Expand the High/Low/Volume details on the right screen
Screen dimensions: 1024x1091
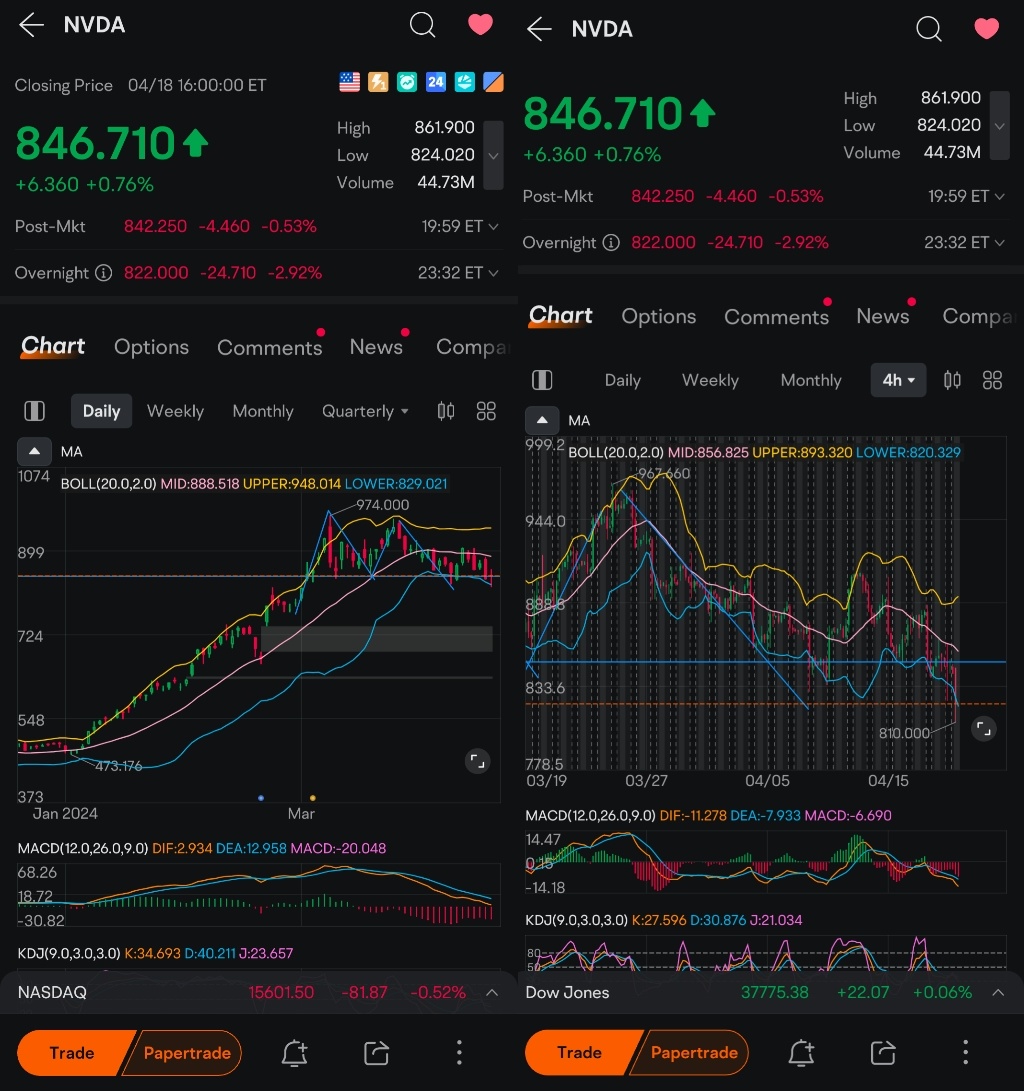click(1000, 125)
